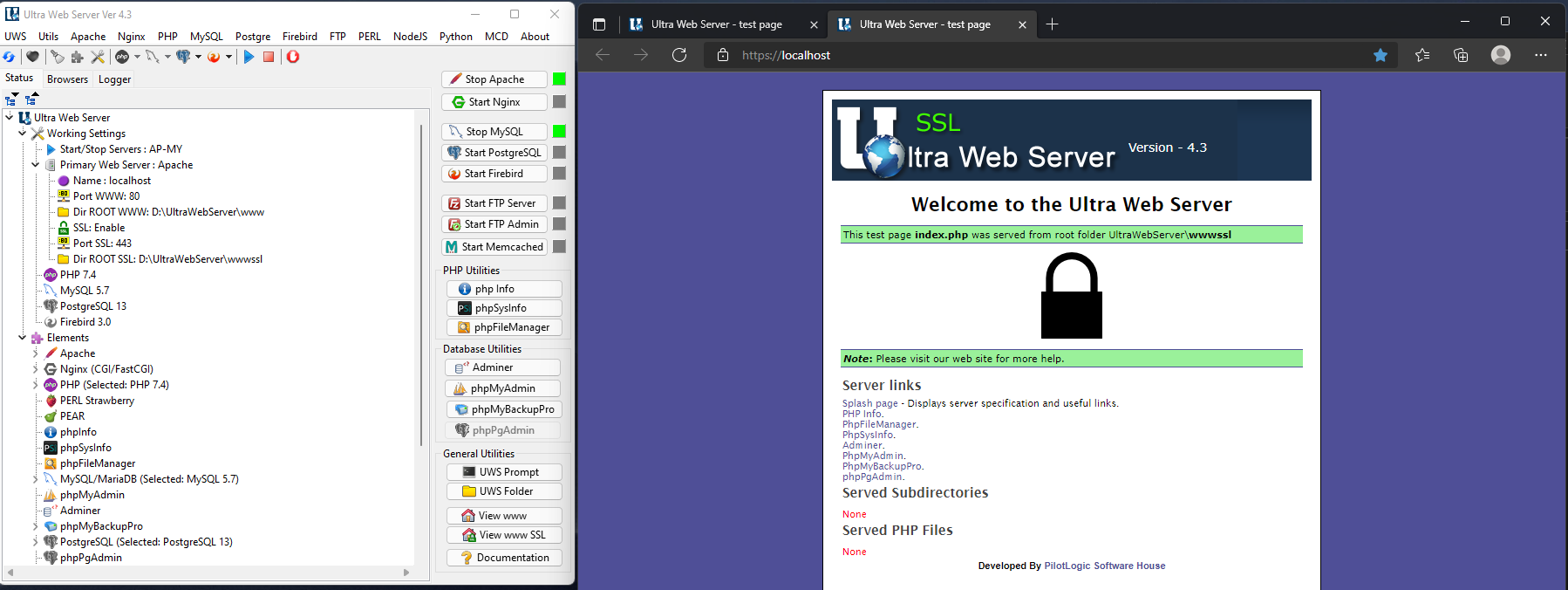Collapse the Working Settings tree node

coord(23,133)
